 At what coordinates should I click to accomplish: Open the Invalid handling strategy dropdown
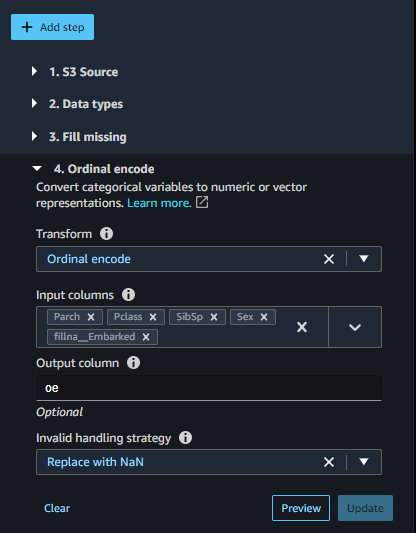[364, 462]
